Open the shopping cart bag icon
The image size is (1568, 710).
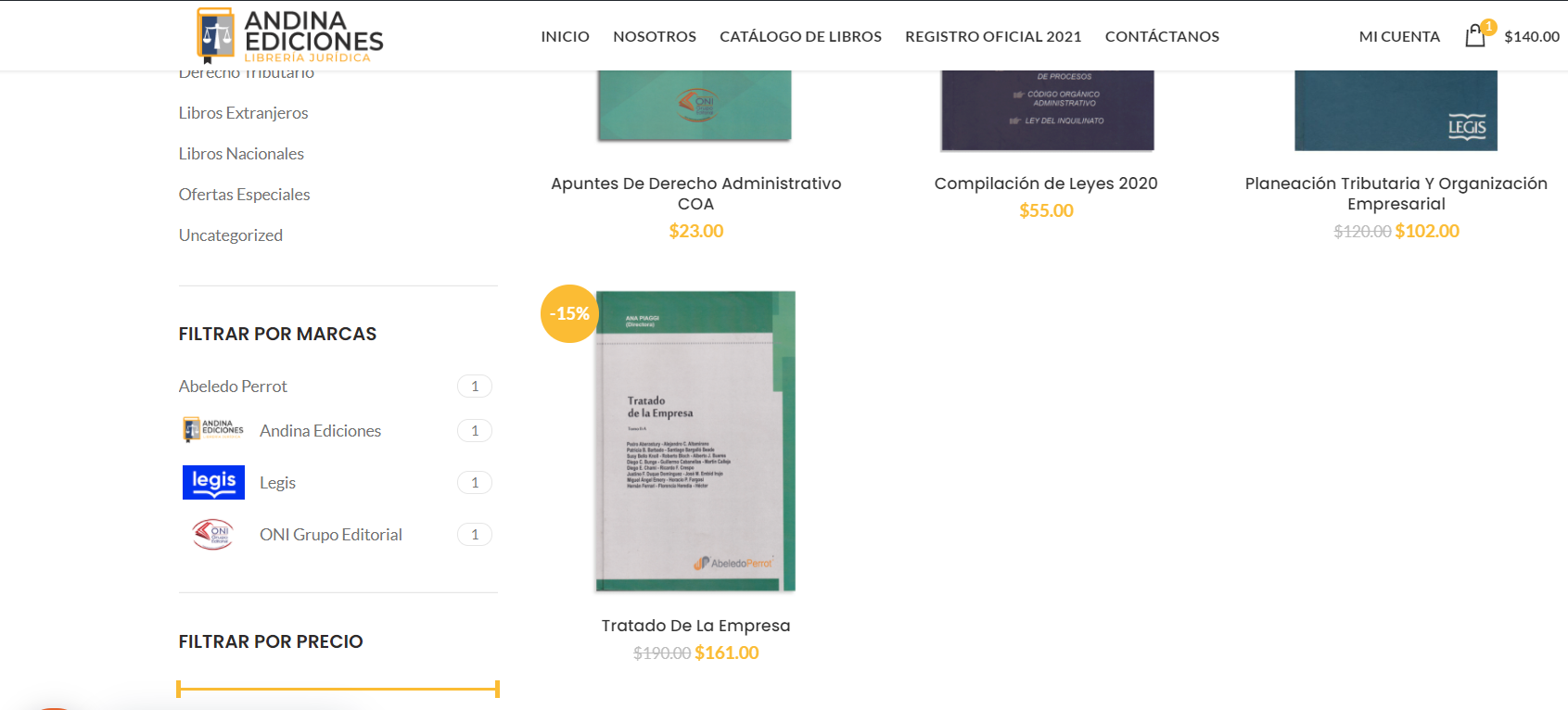click(x=1475, y=36)
